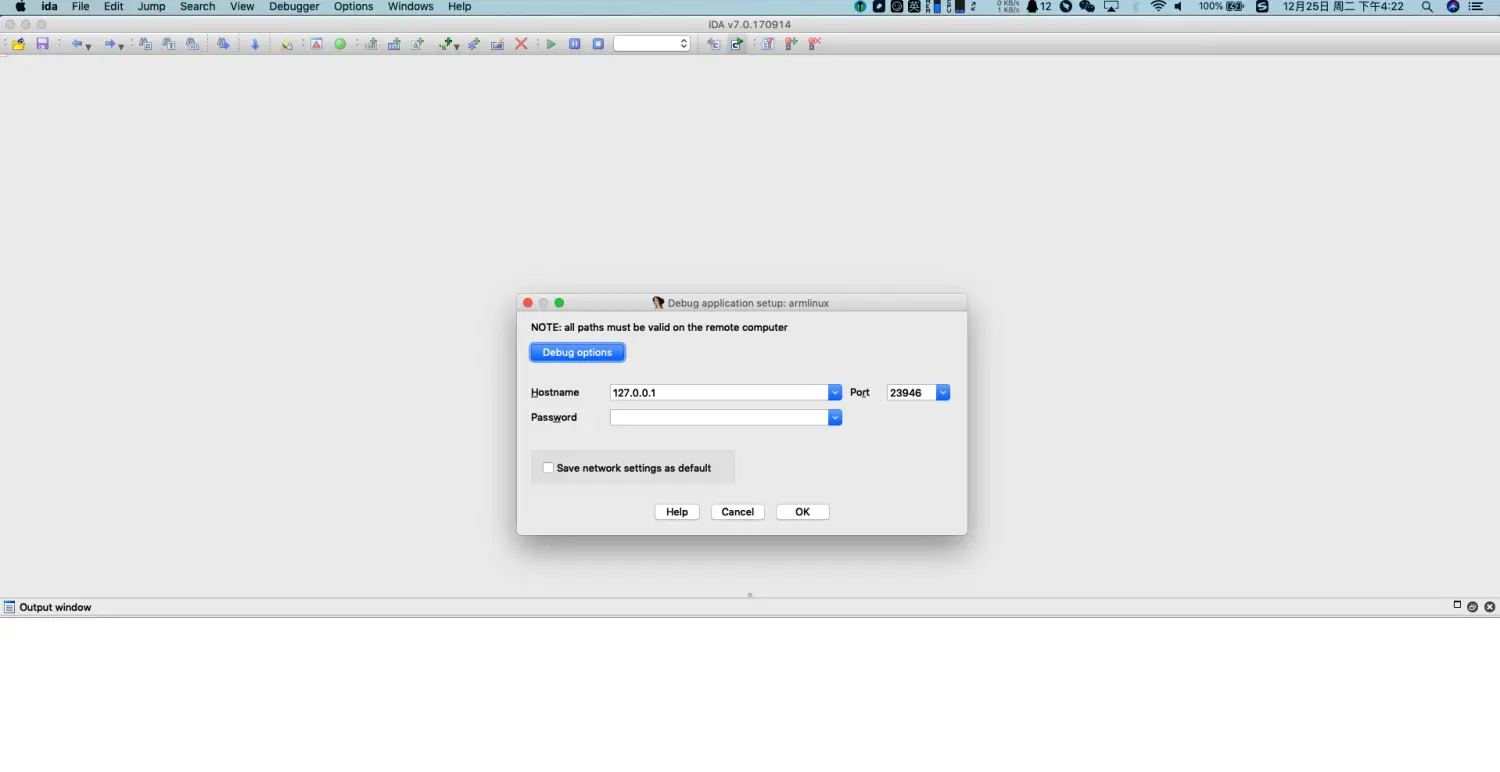Click the red-bordered A toolbar icon
Image resolution: width=1500 pixels, height=772 pixels.
[316, 44]
